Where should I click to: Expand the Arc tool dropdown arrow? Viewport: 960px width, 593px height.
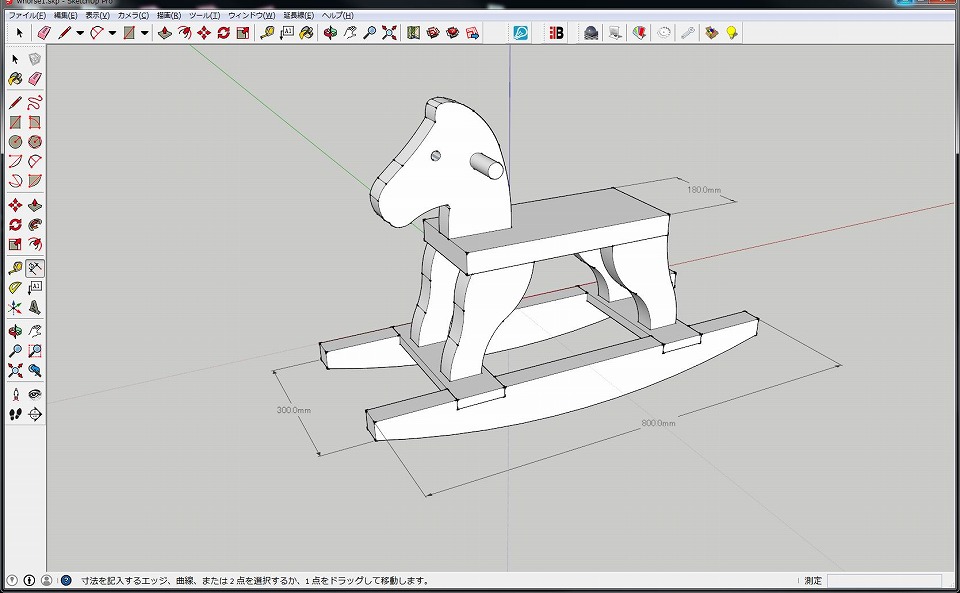[x=112, y=33]
